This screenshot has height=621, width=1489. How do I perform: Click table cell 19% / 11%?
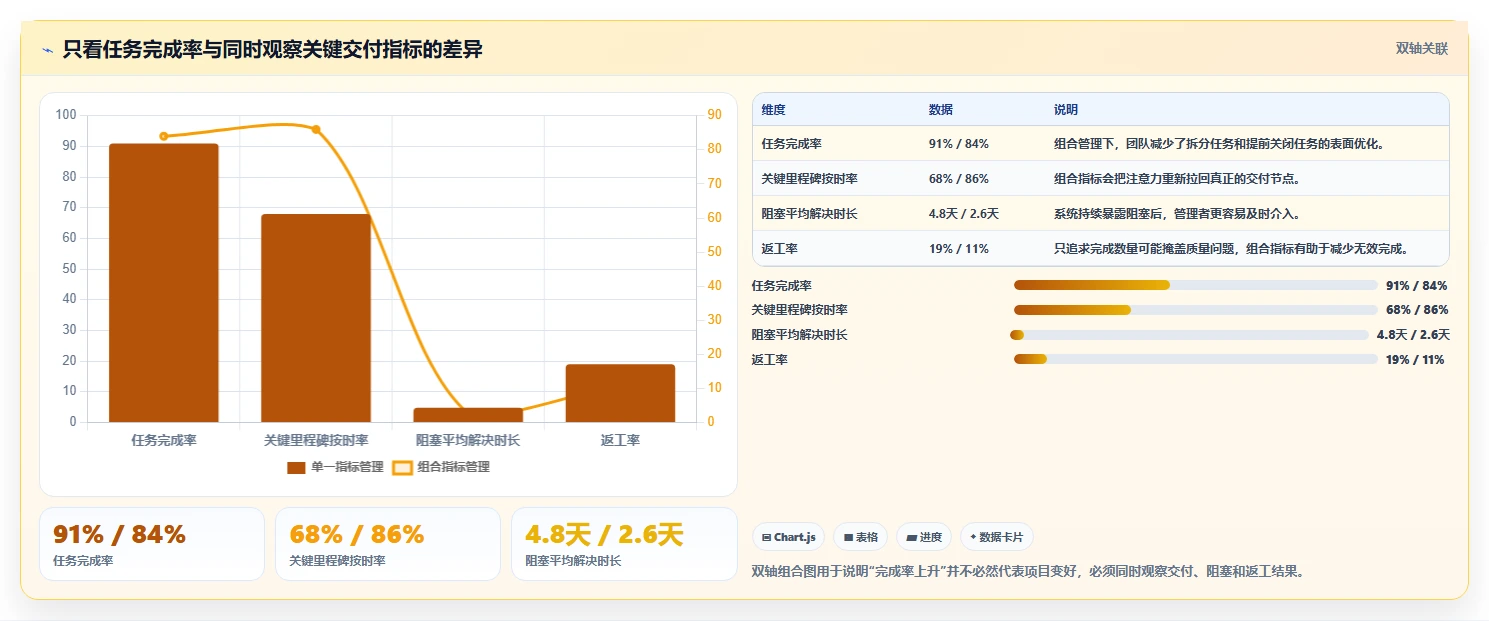tap(958, 249)
